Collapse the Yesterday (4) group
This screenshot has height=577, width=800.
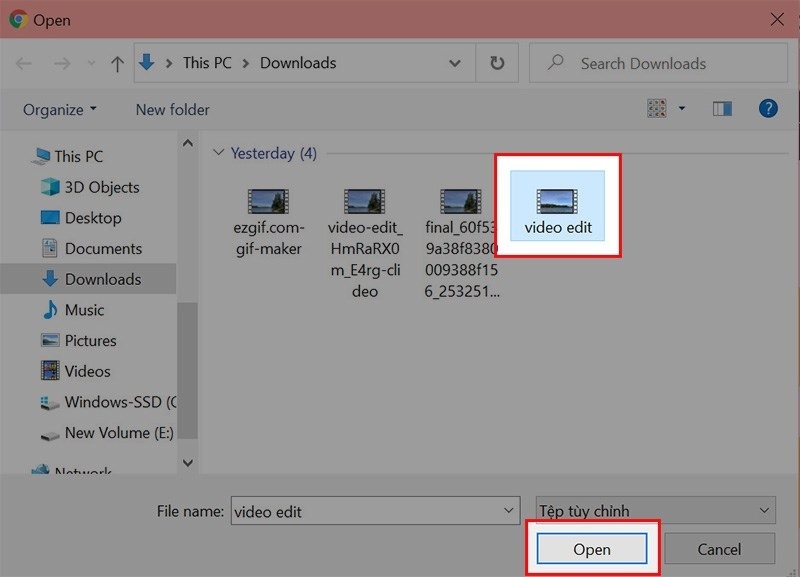coord(218,153)
